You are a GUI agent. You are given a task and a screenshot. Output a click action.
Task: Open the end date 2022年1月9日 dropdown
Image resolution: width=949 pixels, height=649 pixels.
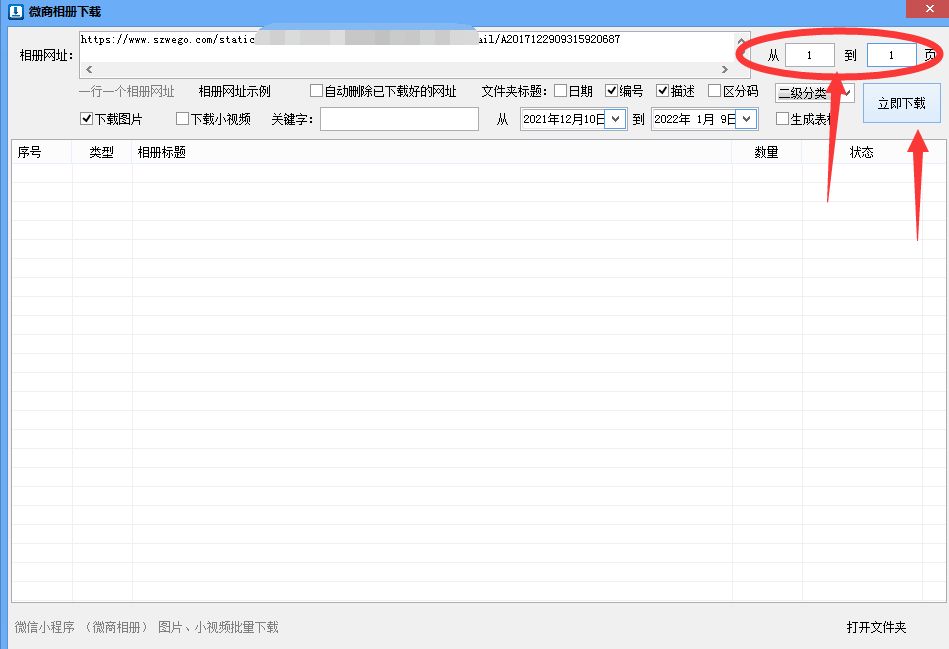click(746, 118)
